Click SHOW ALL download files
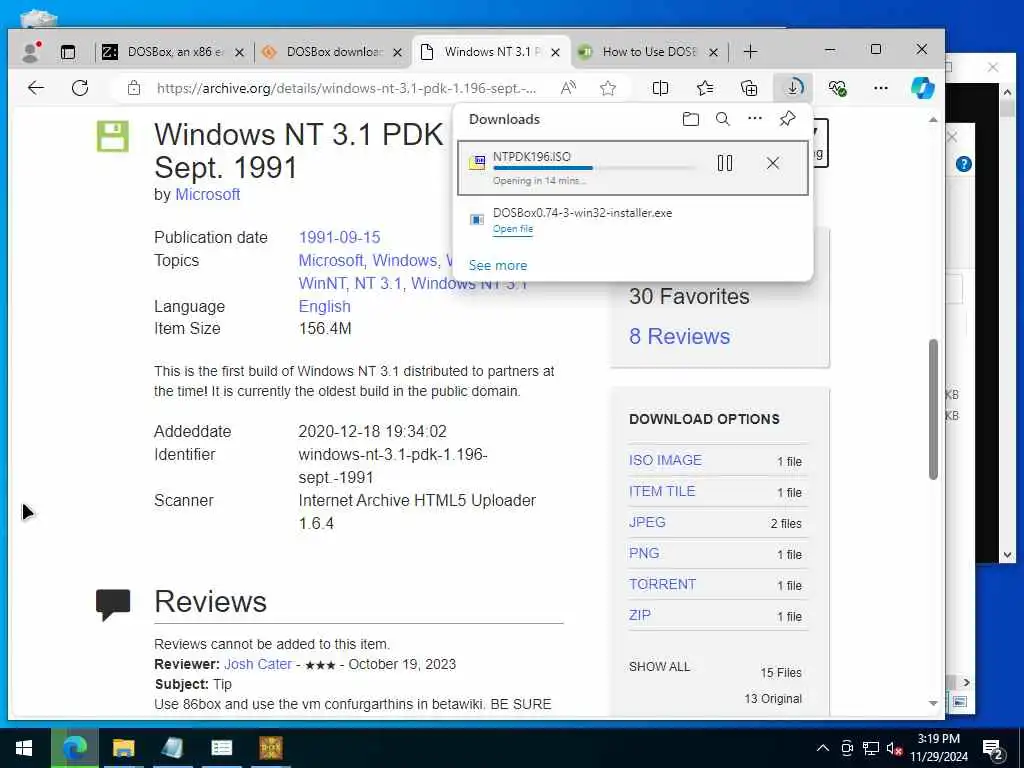Screen dimensions: 1024x768 point(659,667)
